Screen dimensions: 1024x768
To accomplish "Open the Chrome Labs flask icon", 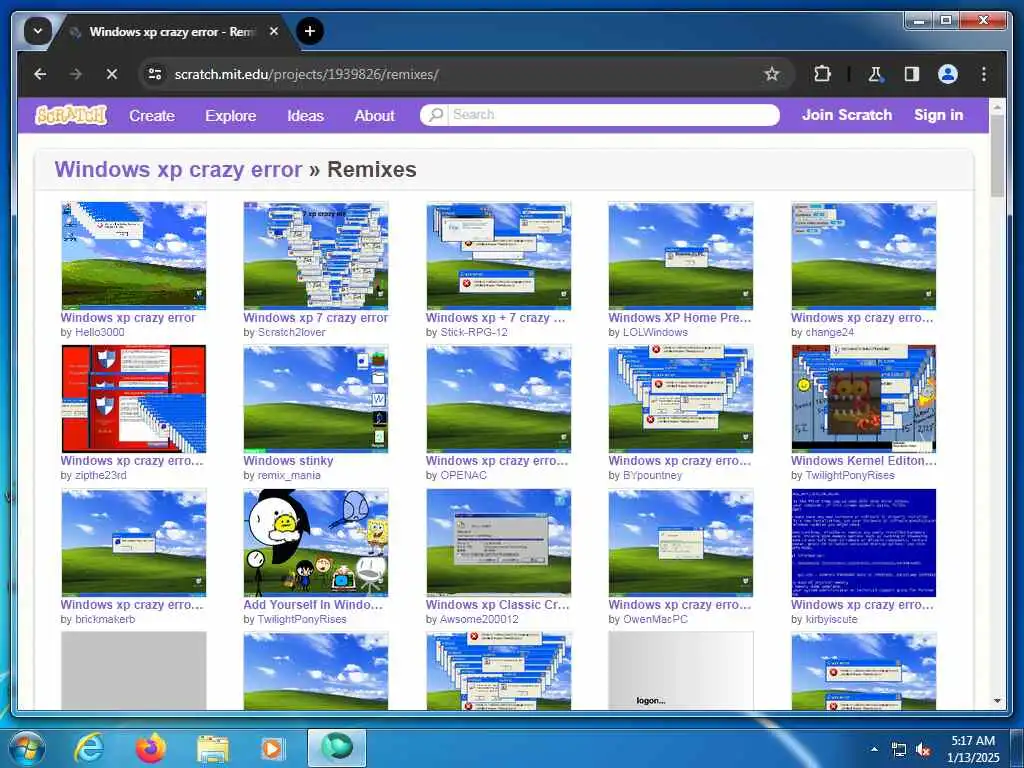I will point(875,74).
